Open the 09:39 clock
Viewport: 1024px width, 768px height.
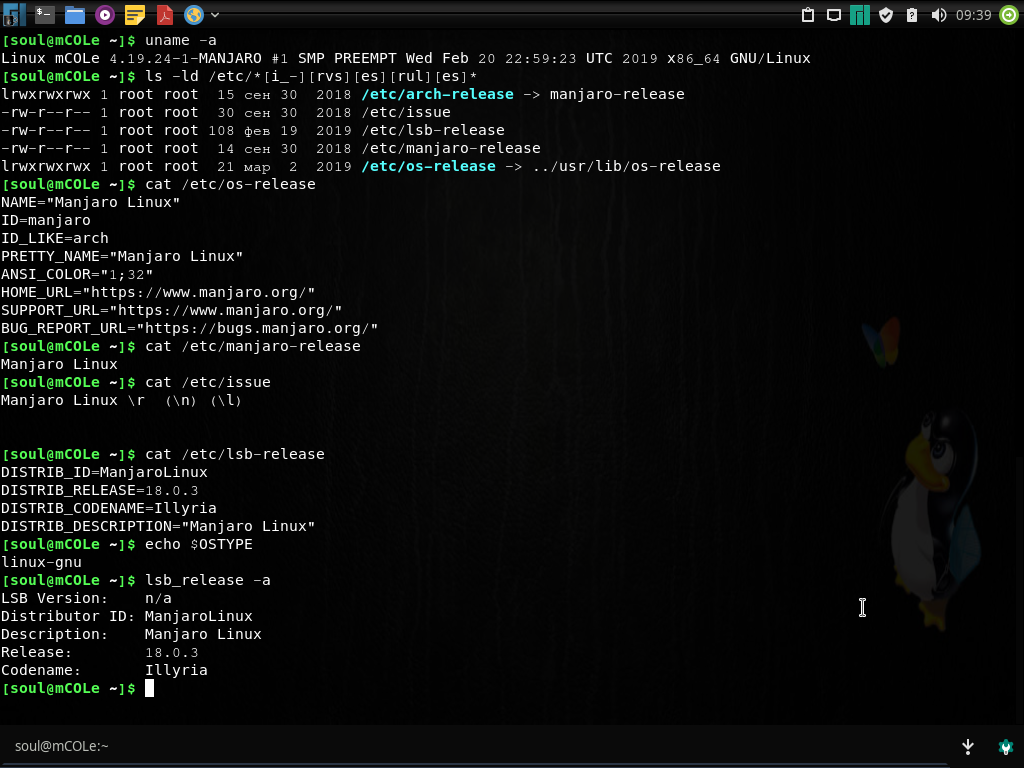click(x=973, y=15)
